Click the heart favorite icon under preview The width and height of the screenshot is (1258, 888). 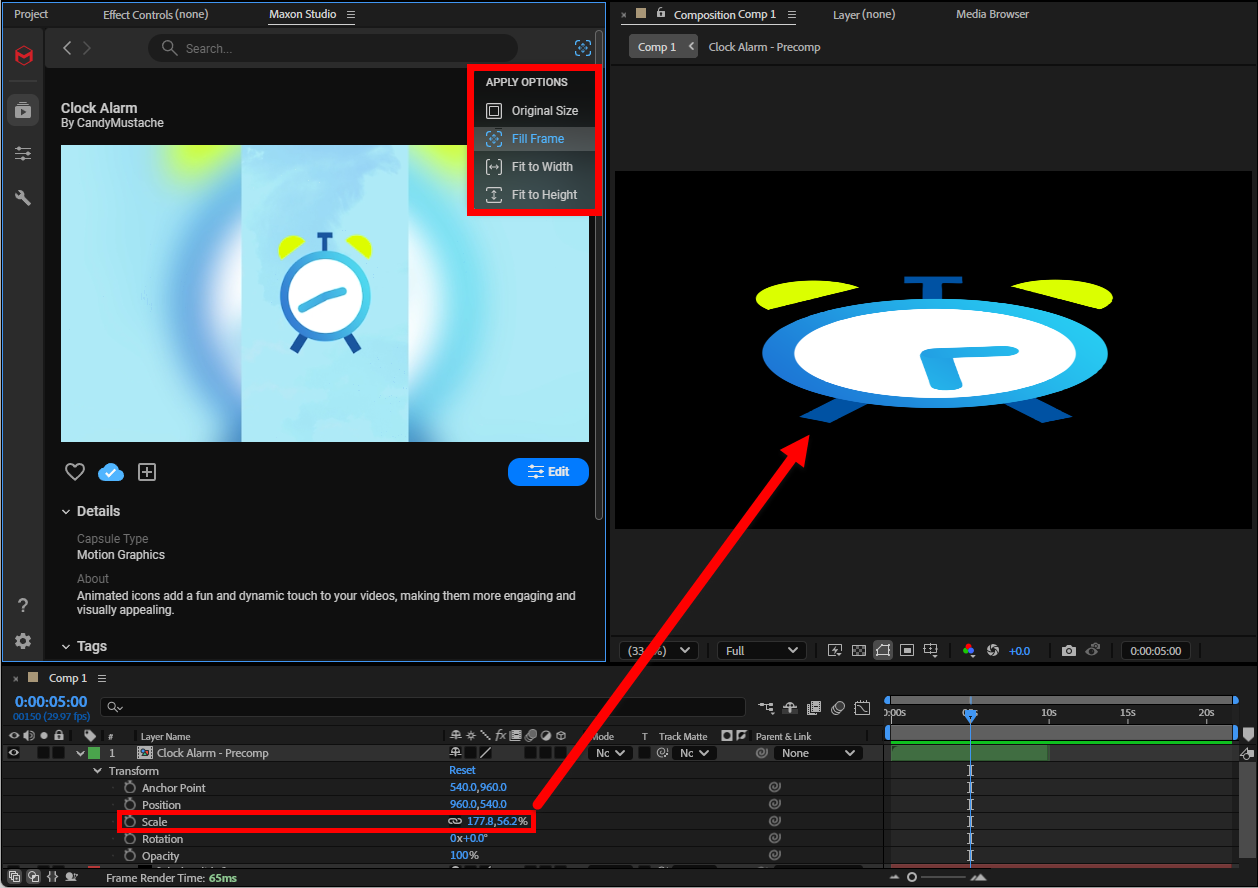pos(75,472)
